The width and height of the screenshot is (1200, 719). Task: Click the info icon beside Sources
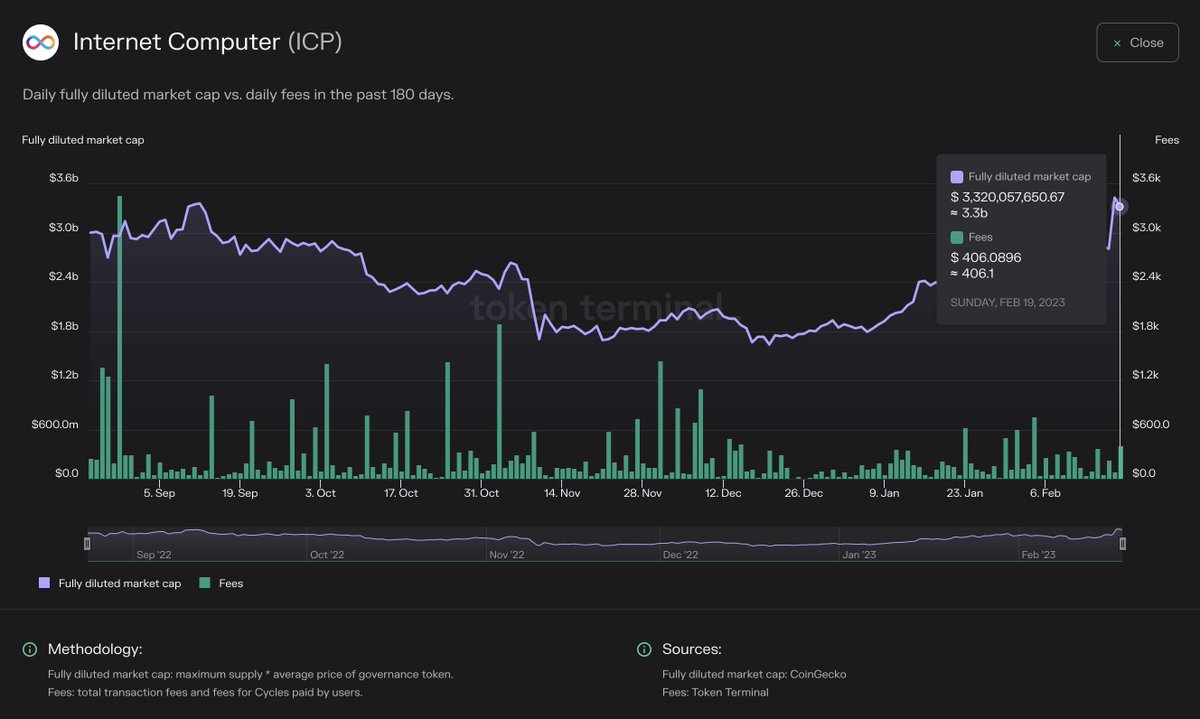[646, 648]
